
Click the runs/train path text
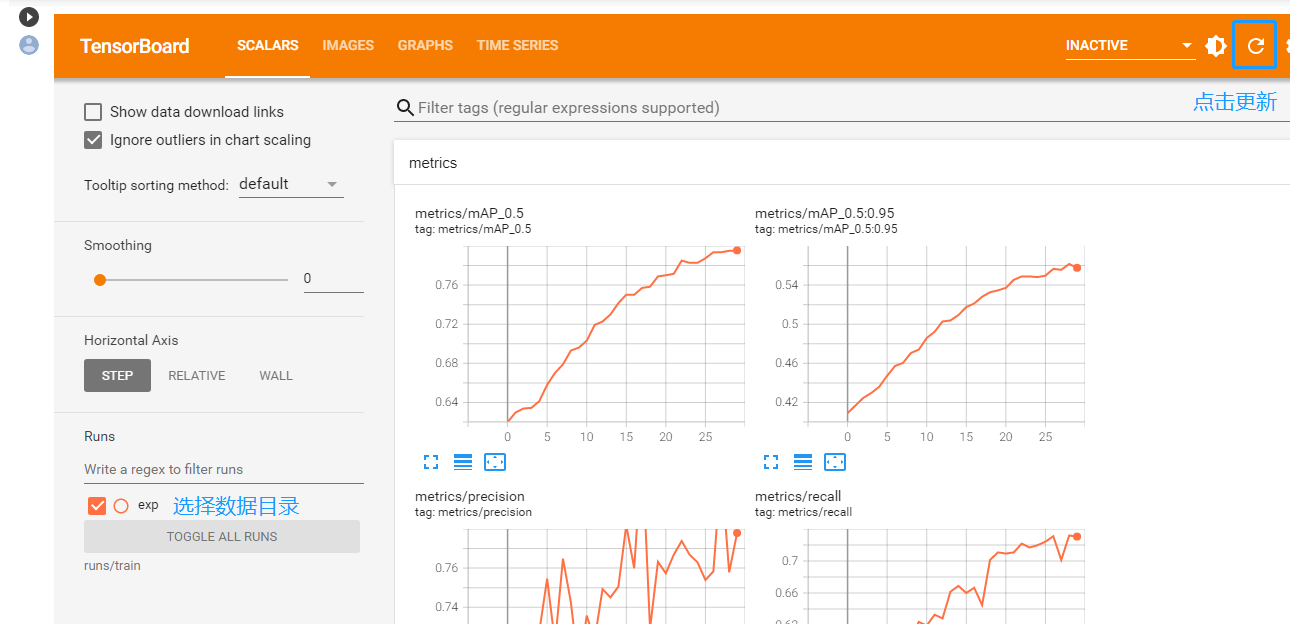point(112,566)
